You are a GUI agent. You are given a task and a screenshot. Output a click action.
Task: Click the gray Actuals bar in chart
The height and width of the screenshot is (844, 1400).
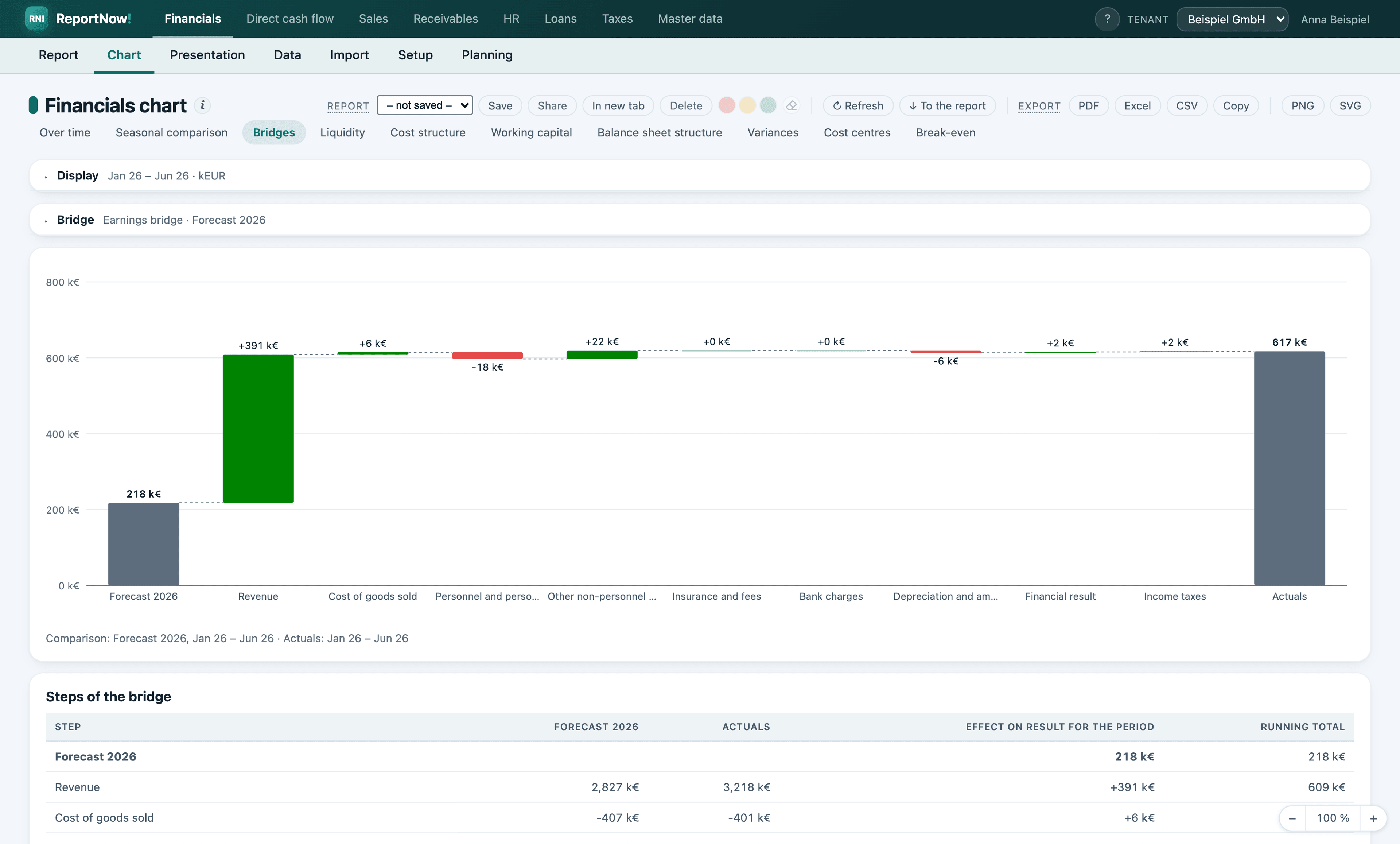1289,468
